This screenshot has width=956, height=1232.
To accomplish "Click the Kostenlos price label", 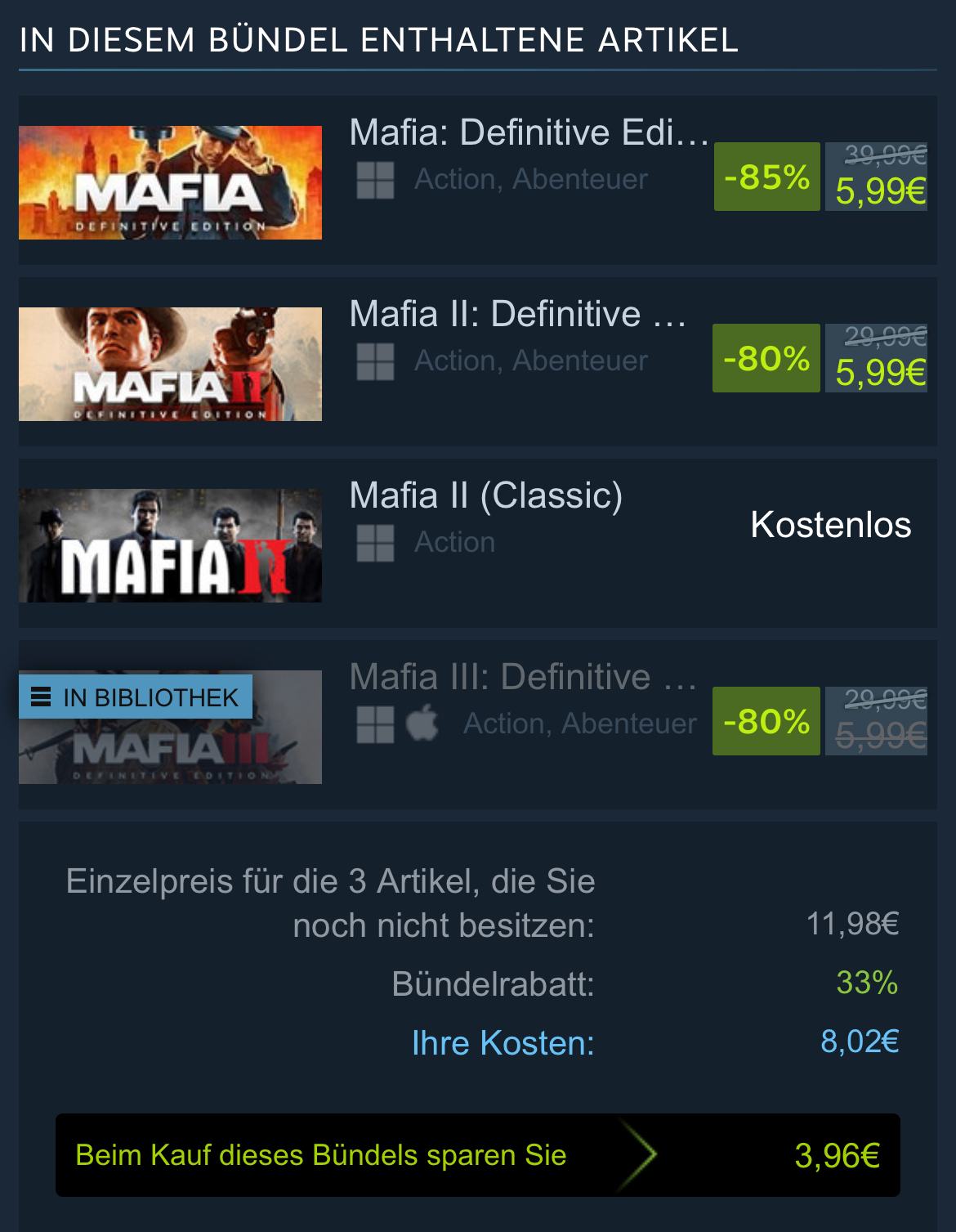I will [830, 525].
